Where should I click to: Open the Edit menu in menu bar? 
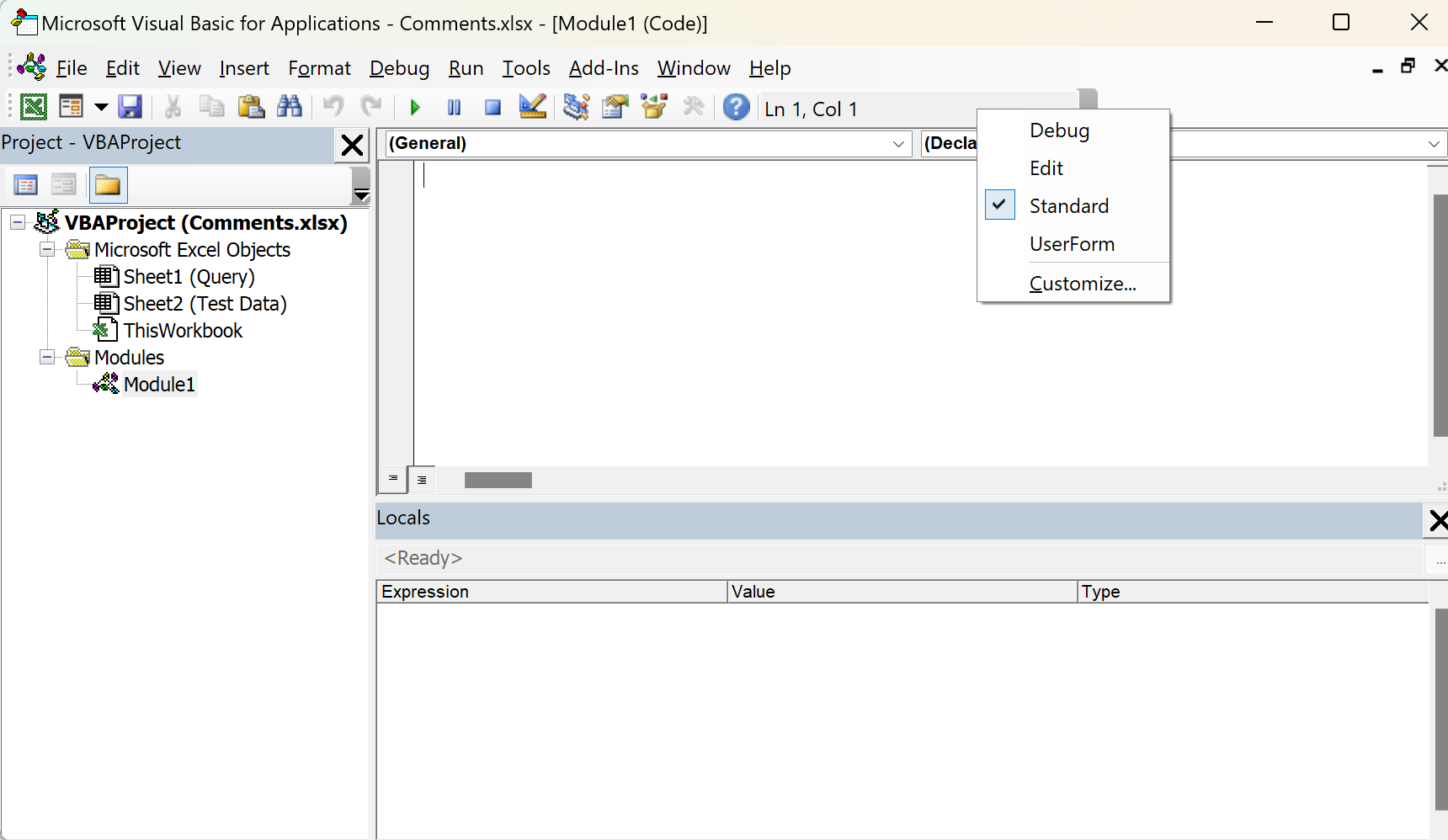(123, 68)
